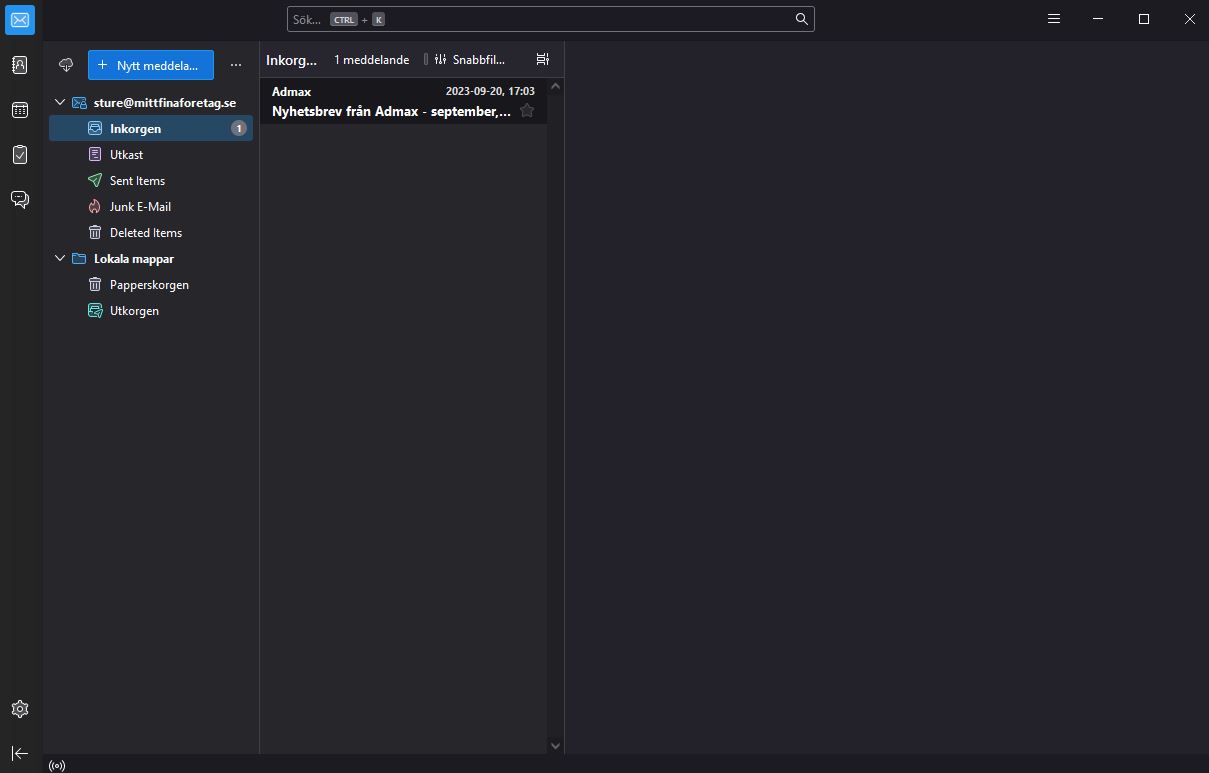Open the Calendar space

tap(20, 110)
